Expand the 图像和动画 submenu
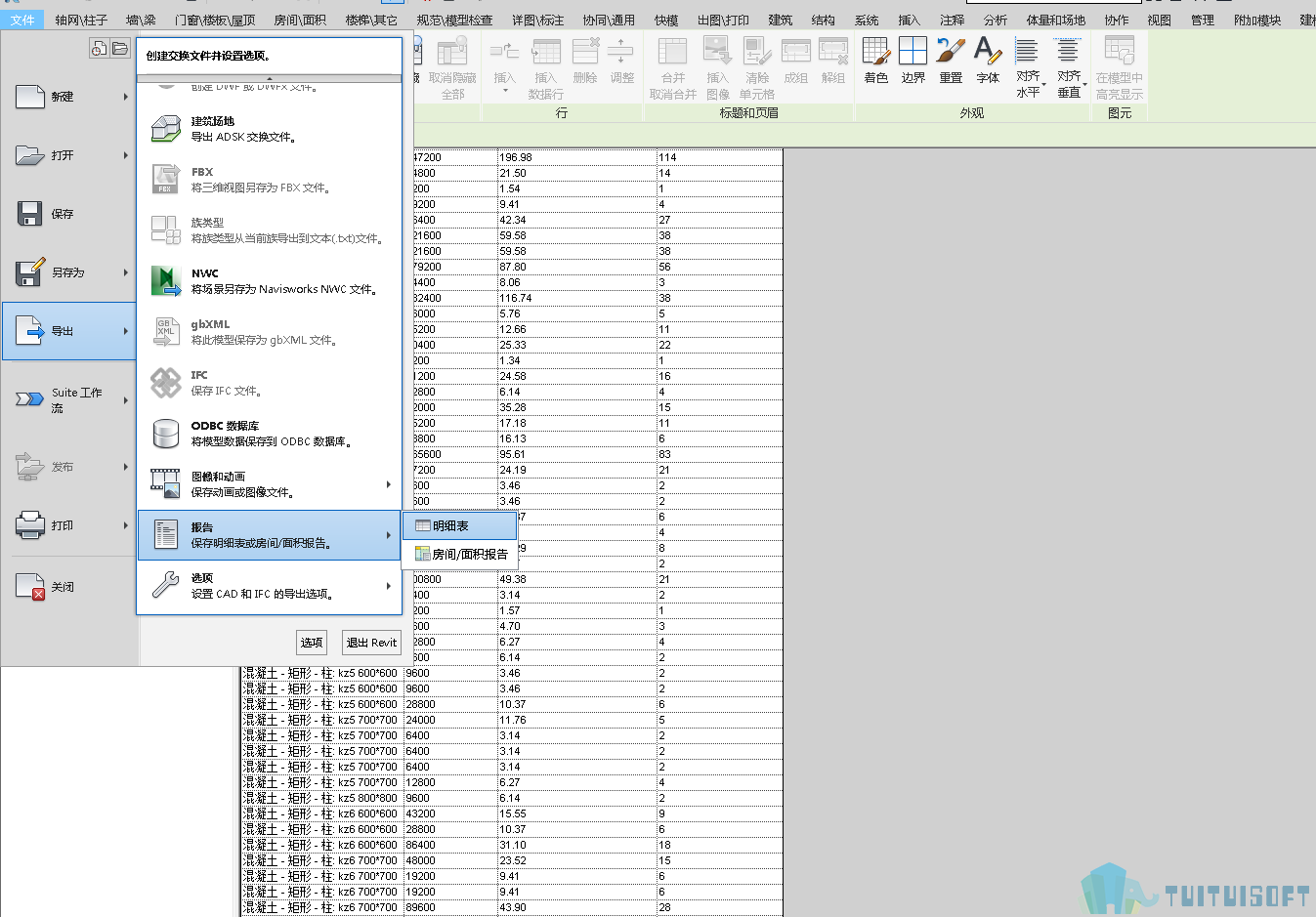Viewport: 1316px width, 917px height. pyautogui.click(x=389, y=484)
